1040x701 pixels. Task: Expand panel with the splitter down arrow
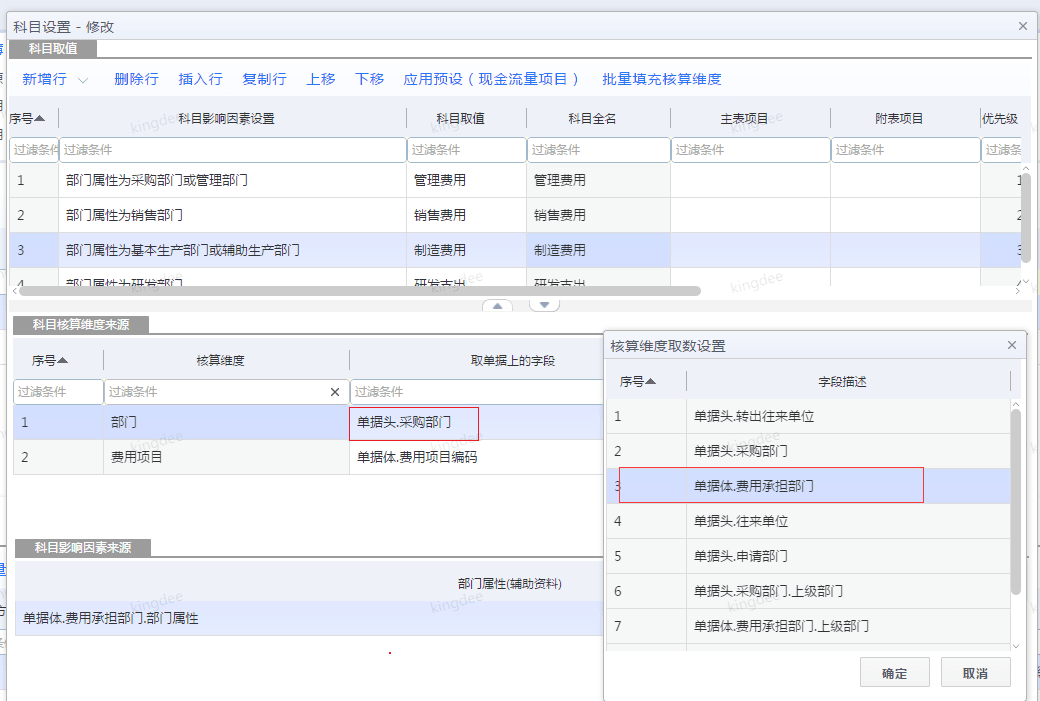(544, 305)
